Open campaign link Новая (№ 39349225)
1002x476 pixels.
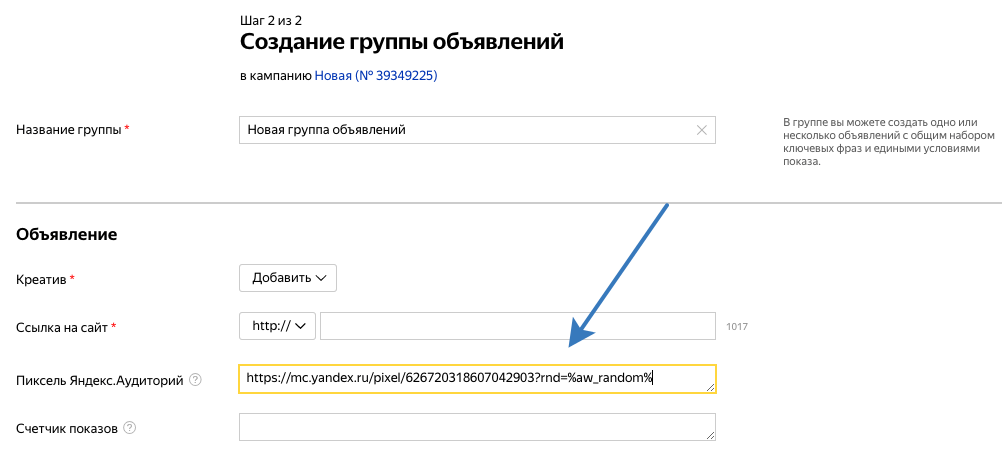pos(376,75)
